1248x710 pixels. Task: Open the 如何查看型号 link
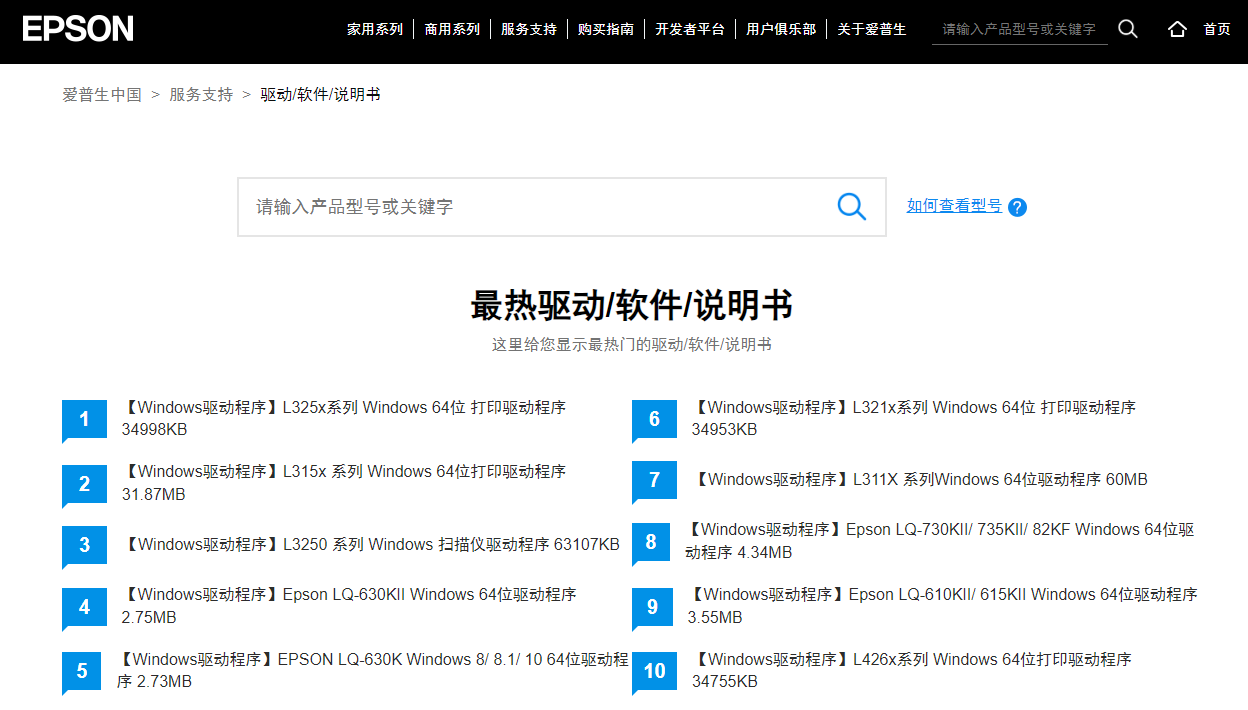click(x=954, y=206)
